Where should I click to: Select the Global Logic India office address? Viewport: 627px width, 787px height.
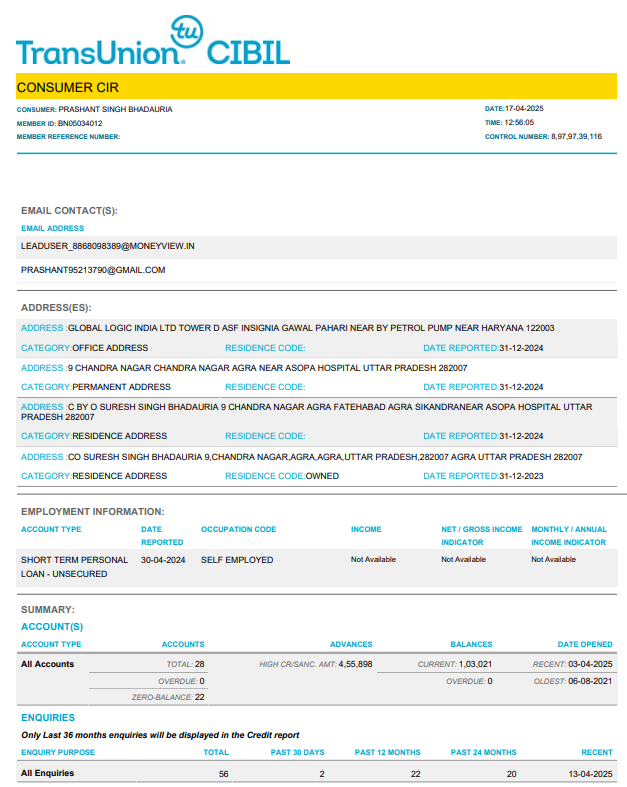click(310, 328)
